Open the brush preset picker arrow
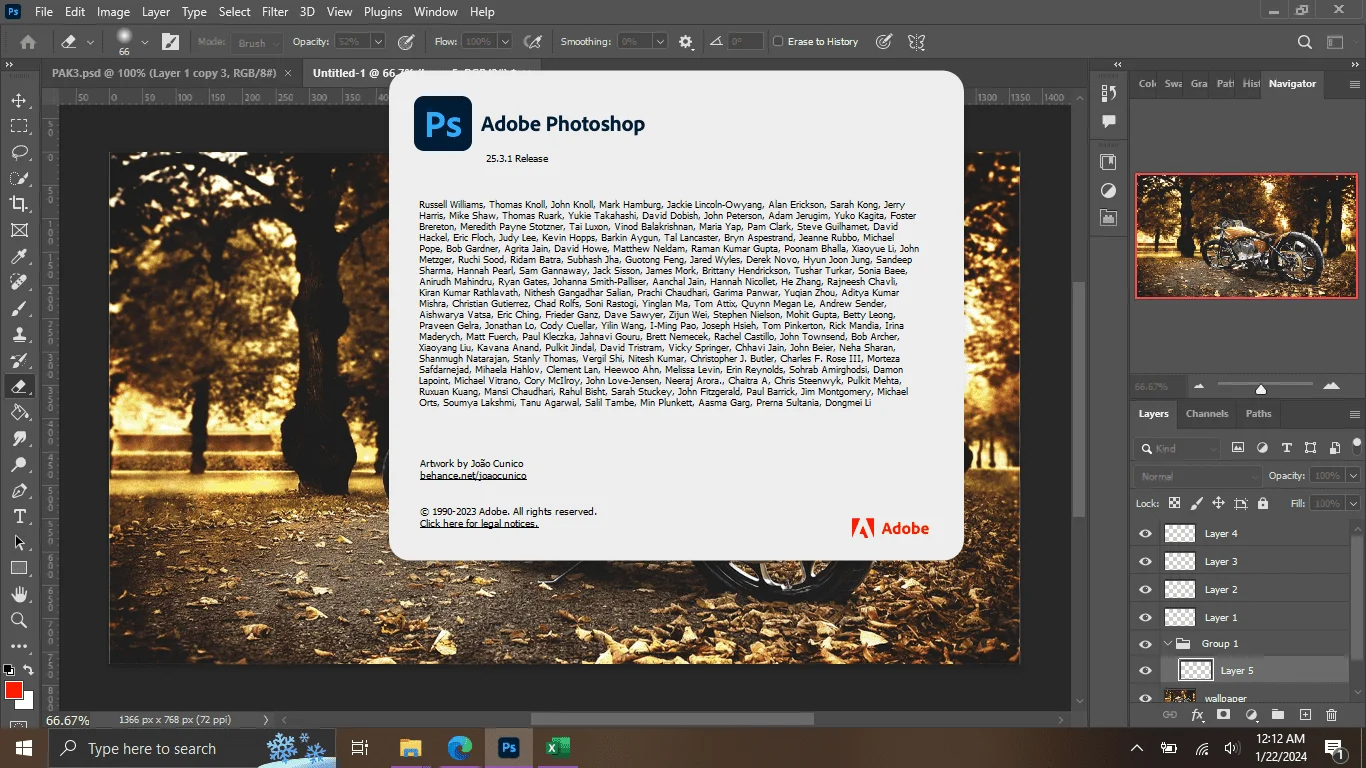 coord(145,42)
